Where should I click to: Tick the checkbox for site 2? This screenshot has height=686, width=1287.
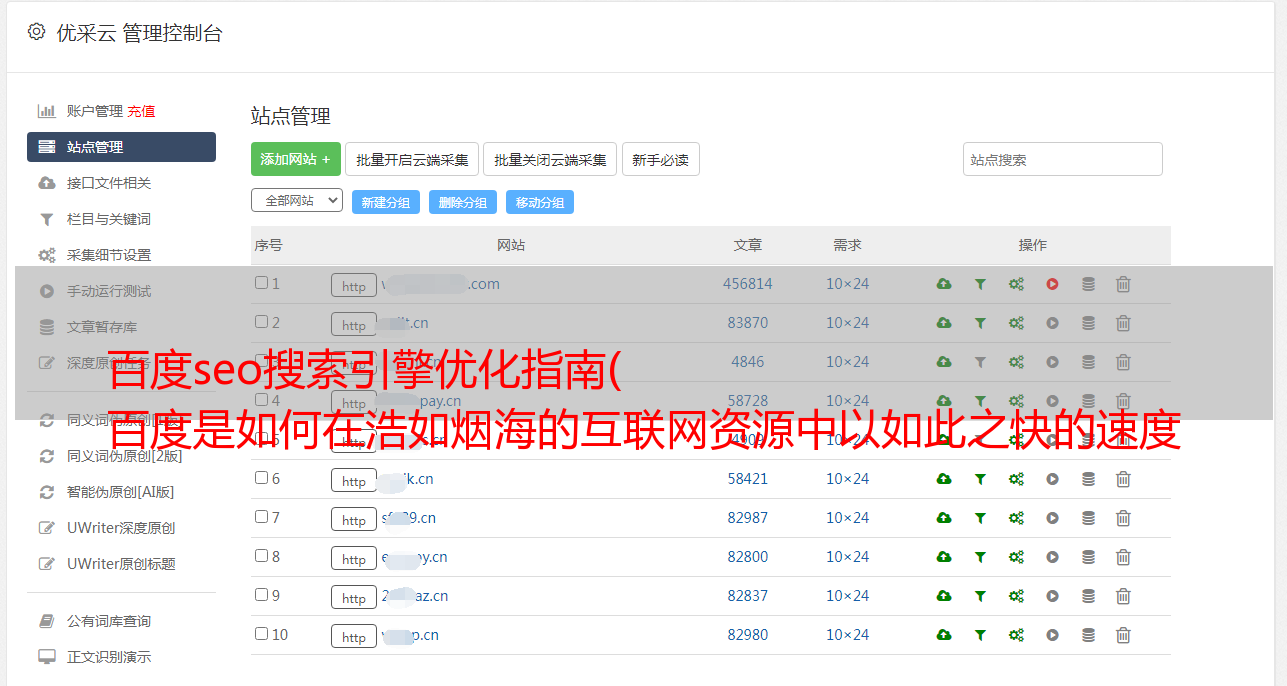tap(261, 322)
